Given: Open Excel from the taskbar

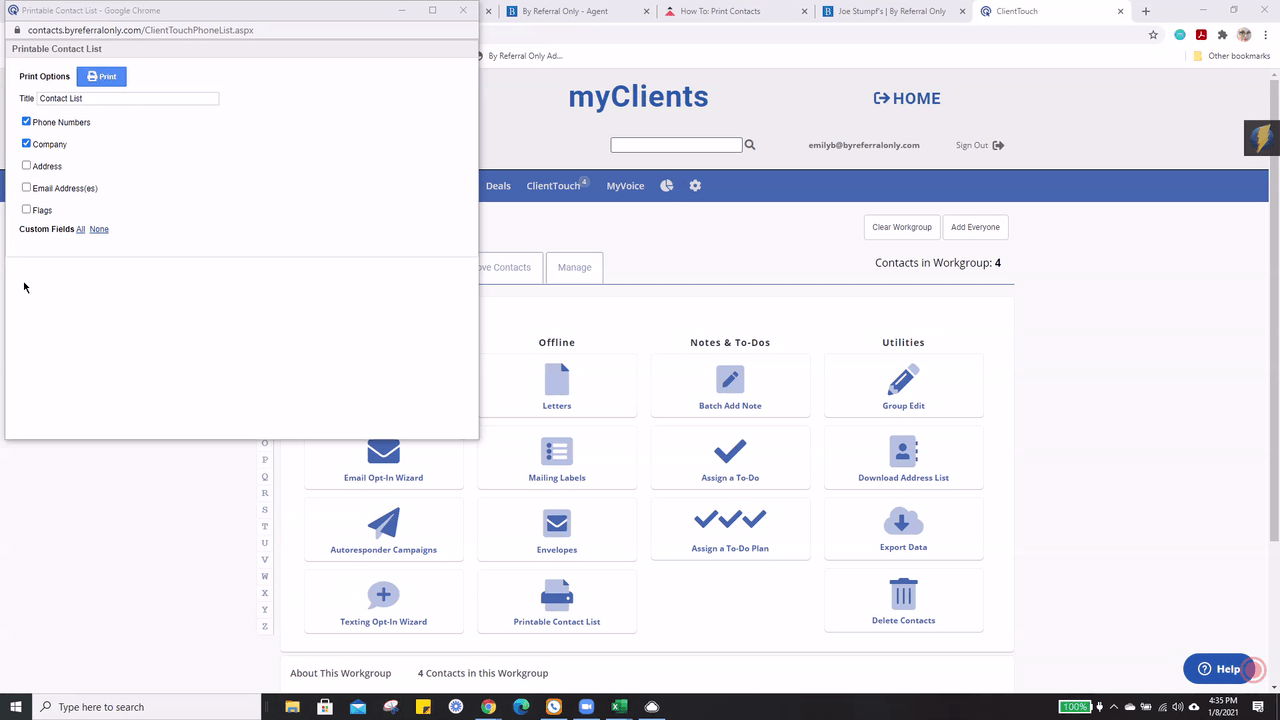Looking at the screenshot, I should [x=619, y=706].
